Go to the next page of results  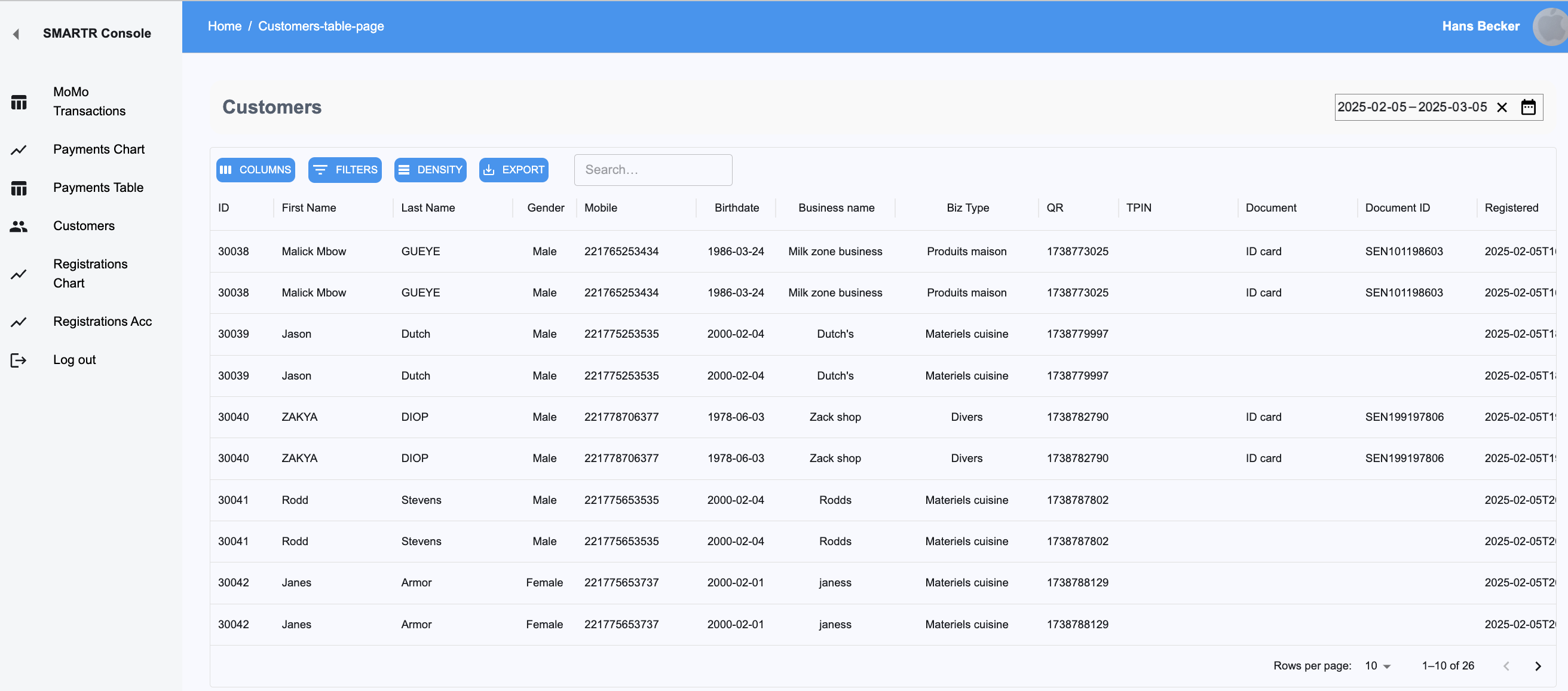[1538, 666]
